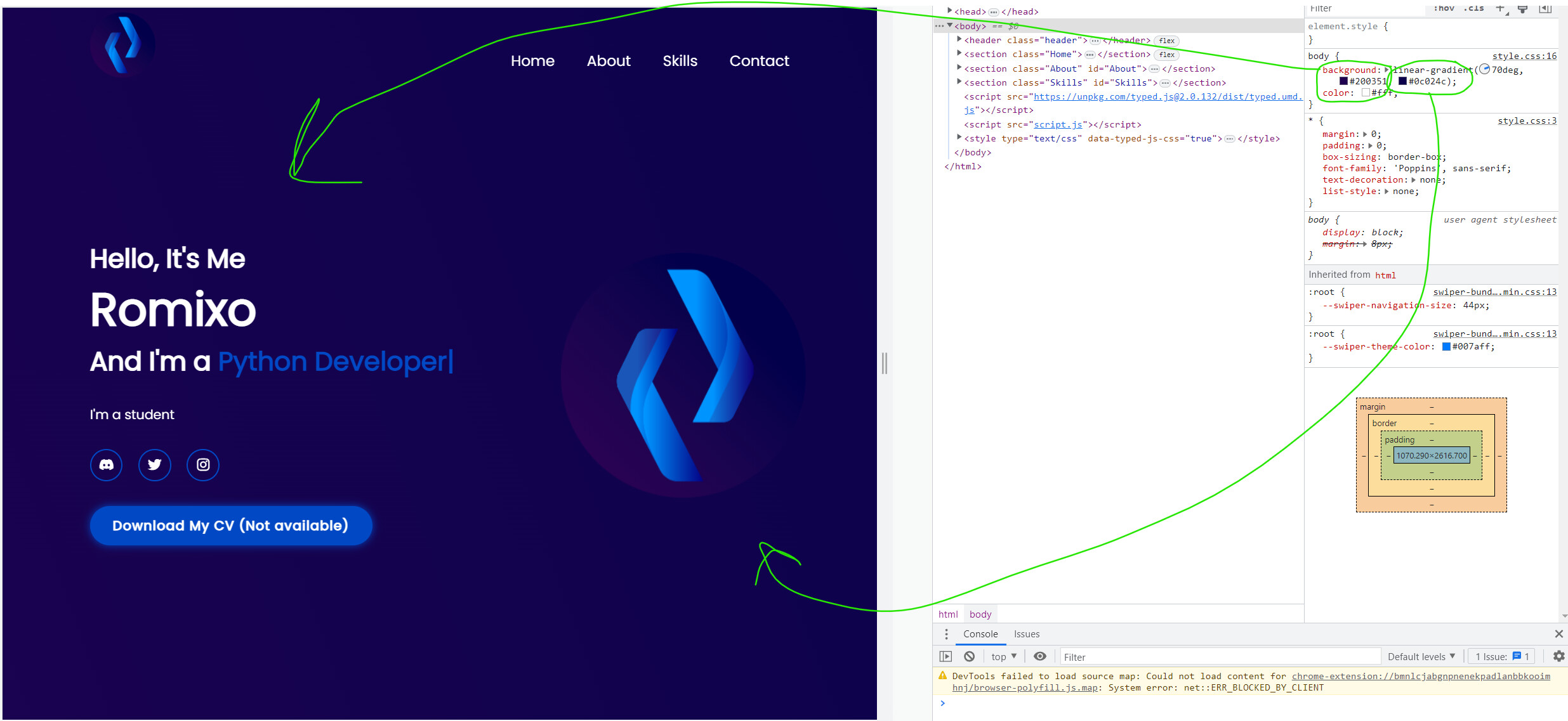Viewport: 1568px width, 721px height.
Task: Click the New Style Rule plus icon
Action: coord(1500,8)
